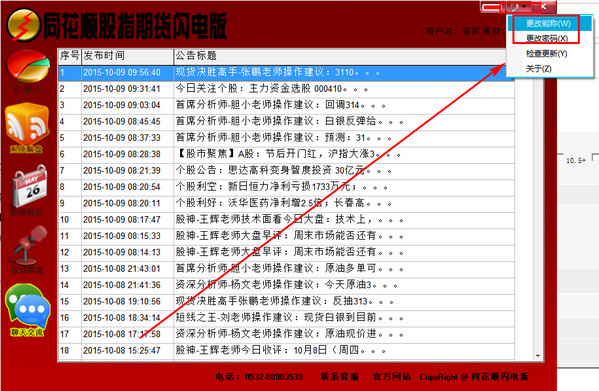This screenshot has width=599, height=391.
Task: Click timestamp 2015-10-08 21:43:01
Action: 122,269
